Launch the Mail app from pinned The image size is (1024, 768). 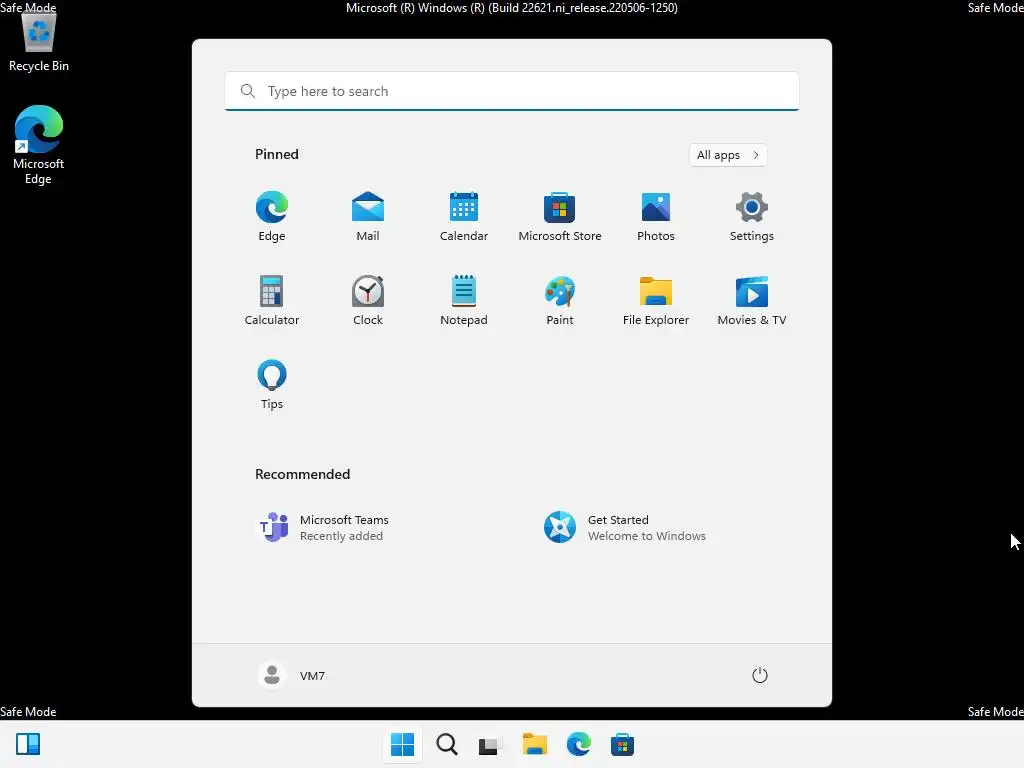click(368, 216)
